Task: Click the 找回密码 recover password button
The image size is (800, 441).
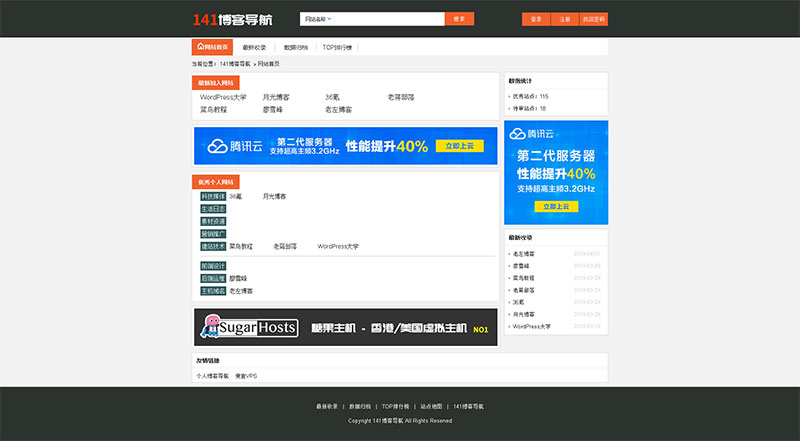Action: [593, 19]
